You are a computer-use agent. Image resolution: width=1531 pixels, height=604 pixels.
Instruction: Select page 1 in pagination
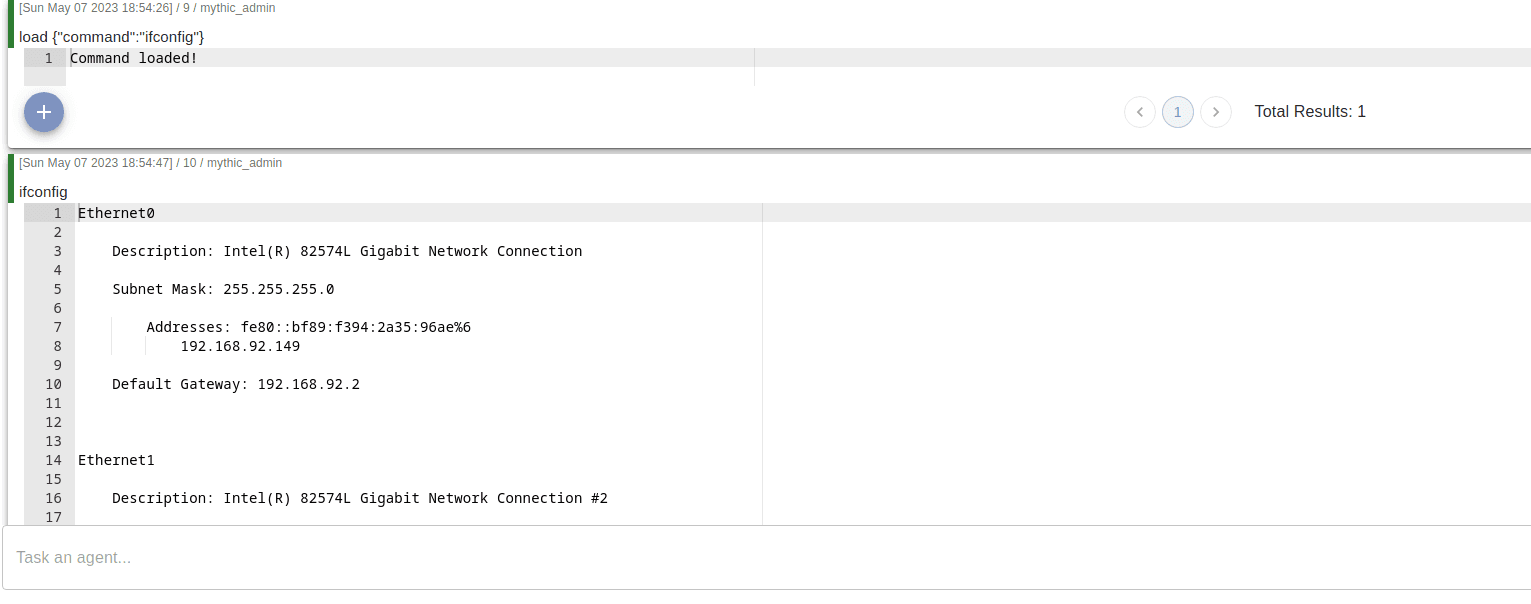click(x=1178, y=112)
